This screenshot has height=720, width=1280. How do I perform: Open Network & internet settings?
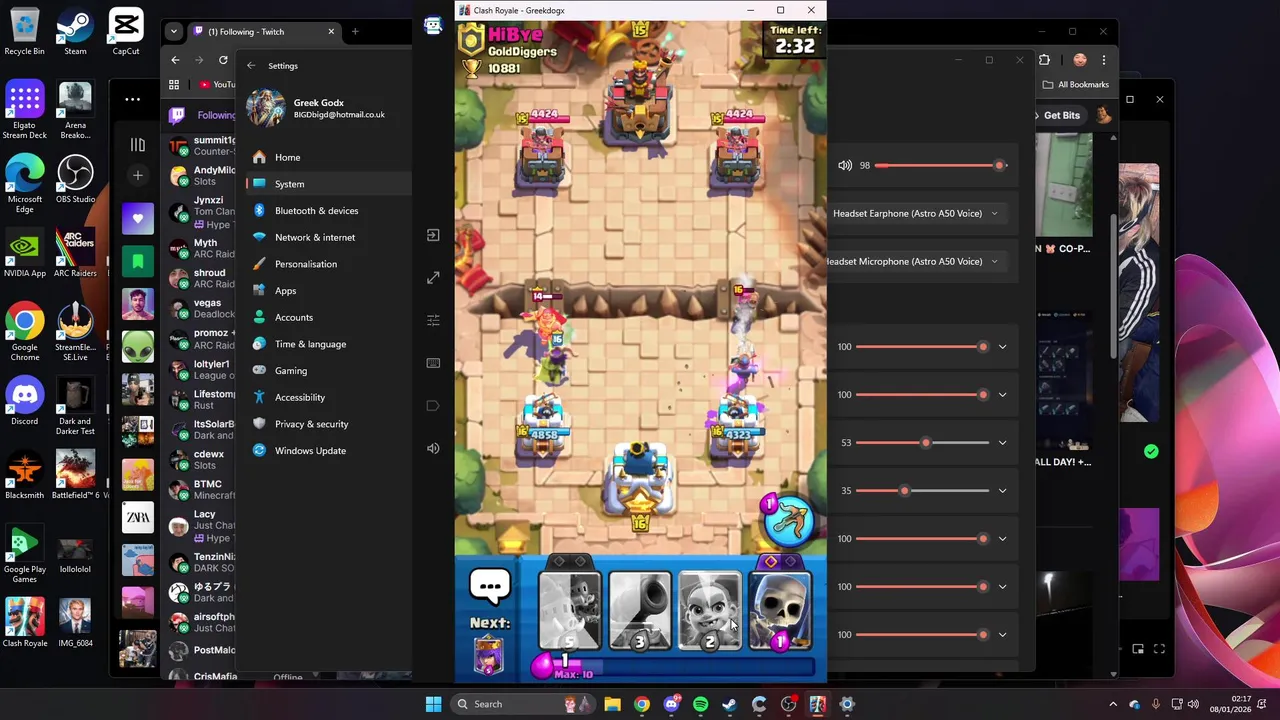pyautogui.click(x=328, y=237)
